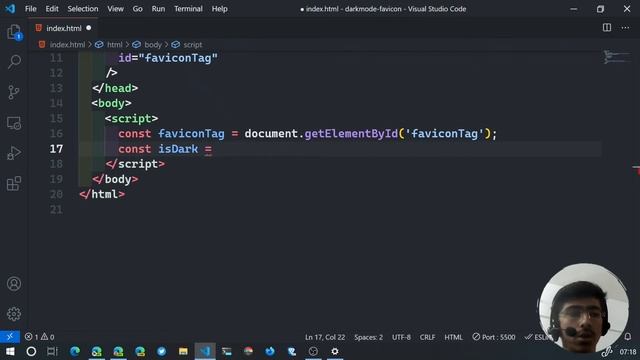Change file encoding UTF-8
640x360 pixels.
tap(401, 337)
